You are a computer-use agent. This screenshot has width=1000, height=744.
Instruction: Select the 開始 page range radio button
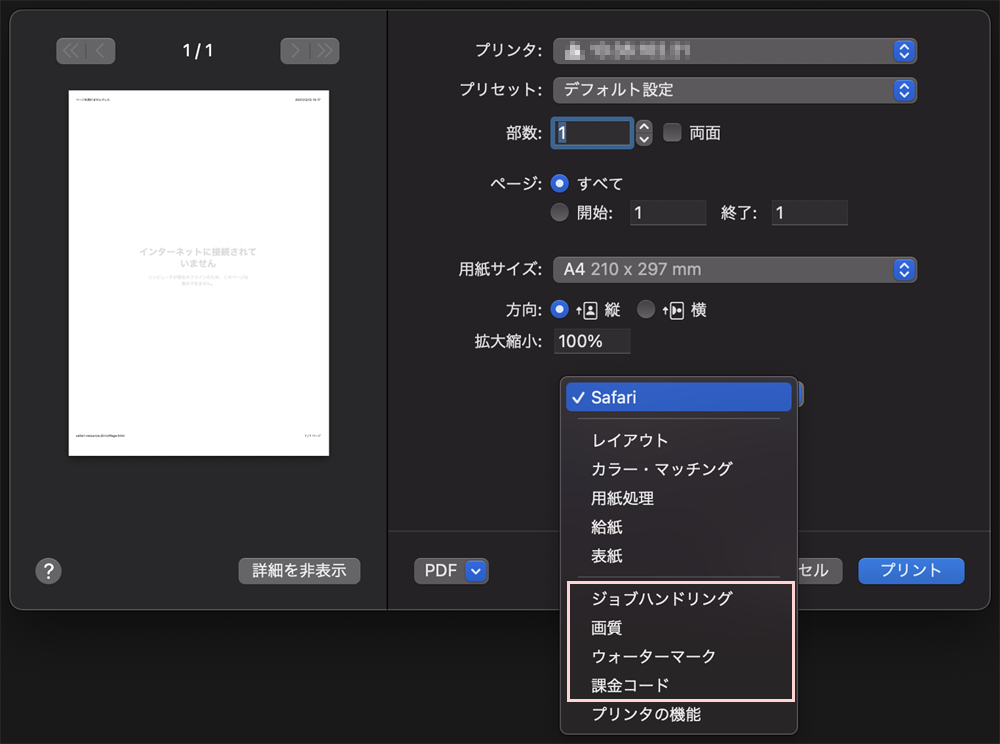pos(559,212)
